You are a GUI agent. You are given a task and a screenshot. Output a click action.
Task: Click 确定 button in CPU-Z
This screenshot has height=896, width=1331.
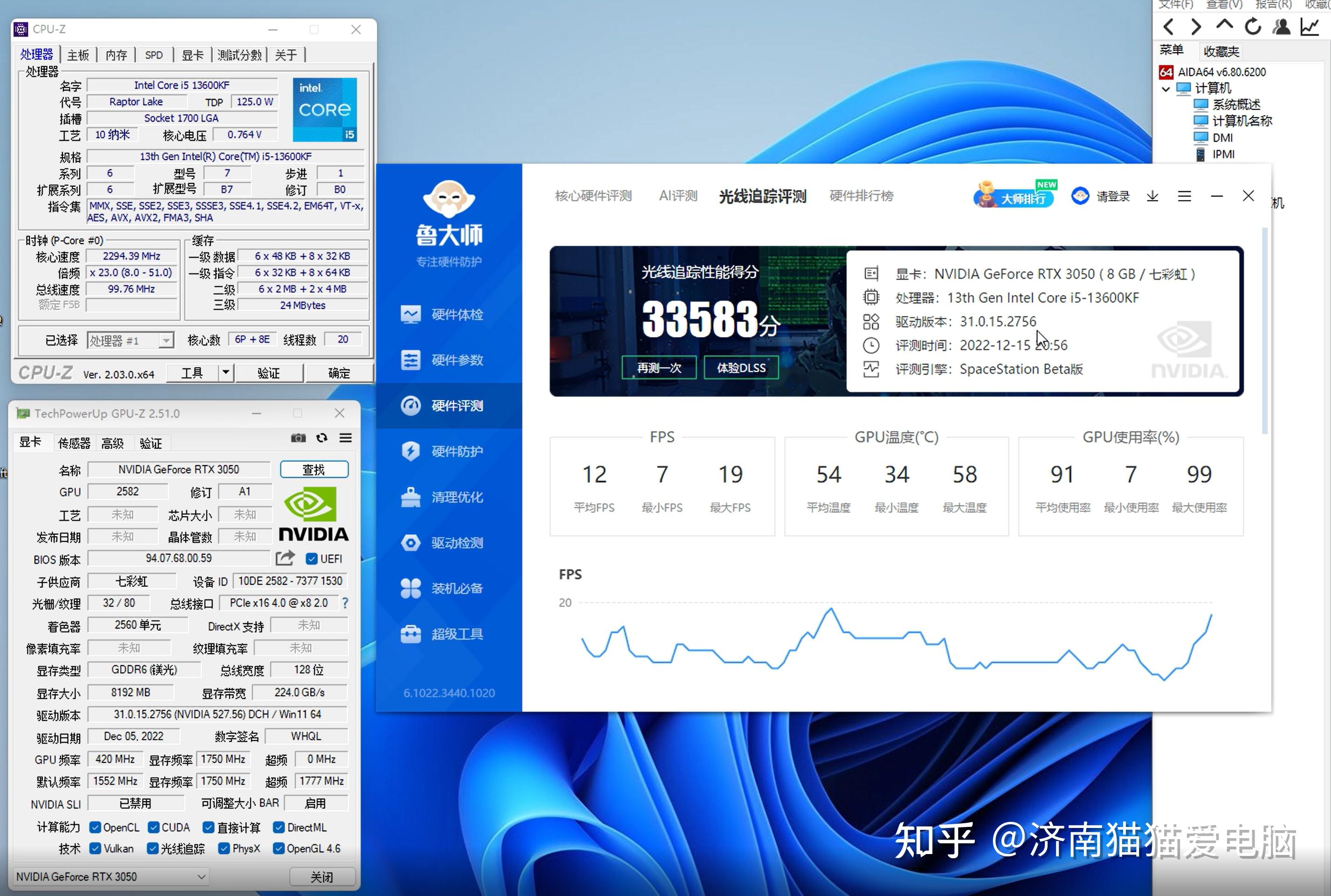point(339,373)
